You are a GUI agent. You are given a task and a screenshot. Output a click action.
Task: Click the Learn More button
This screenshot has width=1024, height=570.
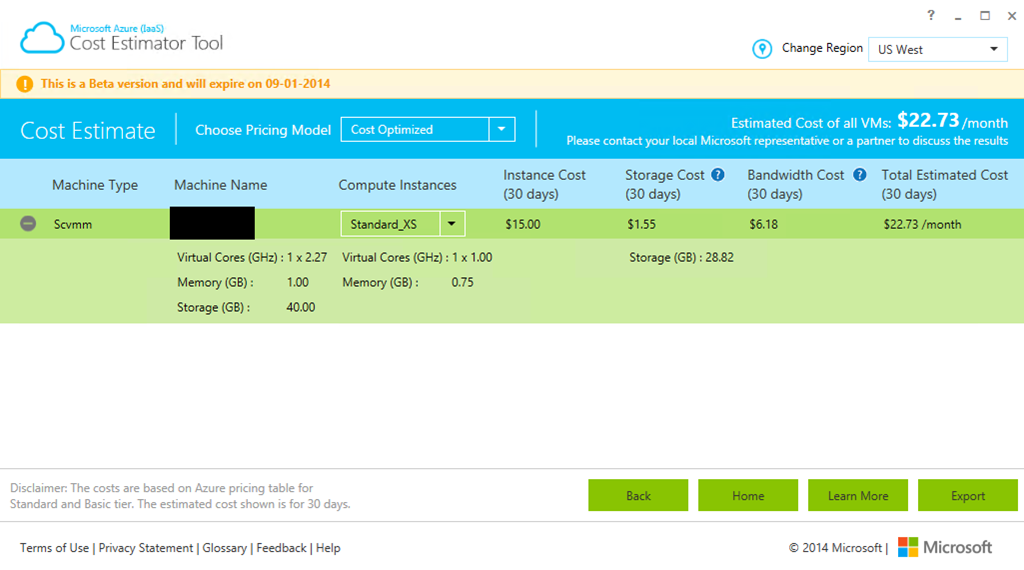[x=858, y=495]
